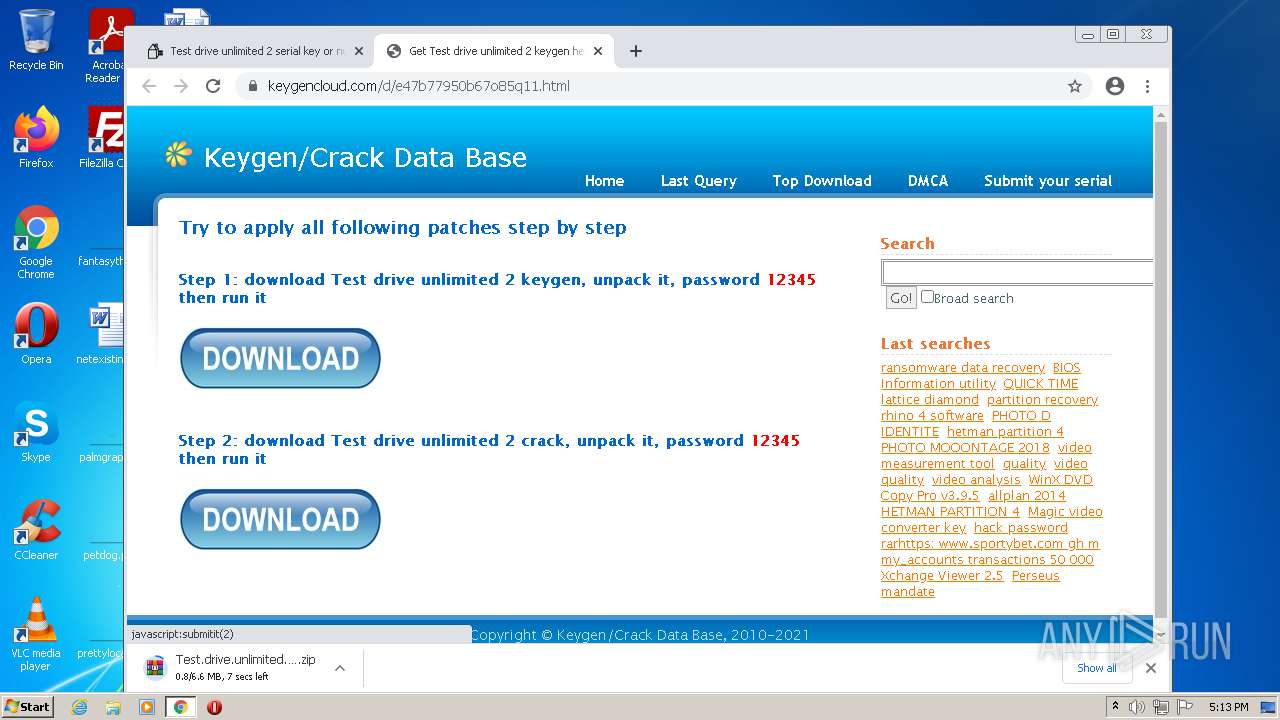Image resolution: width=1280 pixels, height=720 pixels.
Task: Open 'rhino 4 software' search link
Action: click(x=932, y=416)
